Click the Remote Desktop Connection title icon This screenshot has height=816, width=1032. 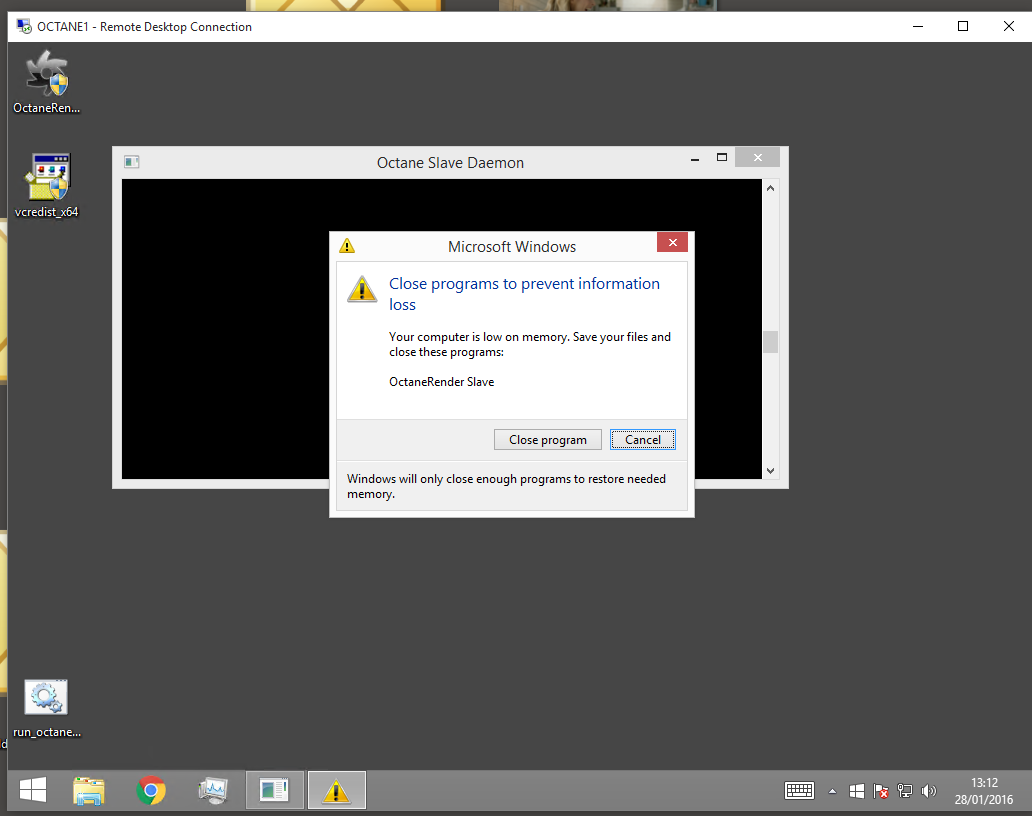pos(24,26)
